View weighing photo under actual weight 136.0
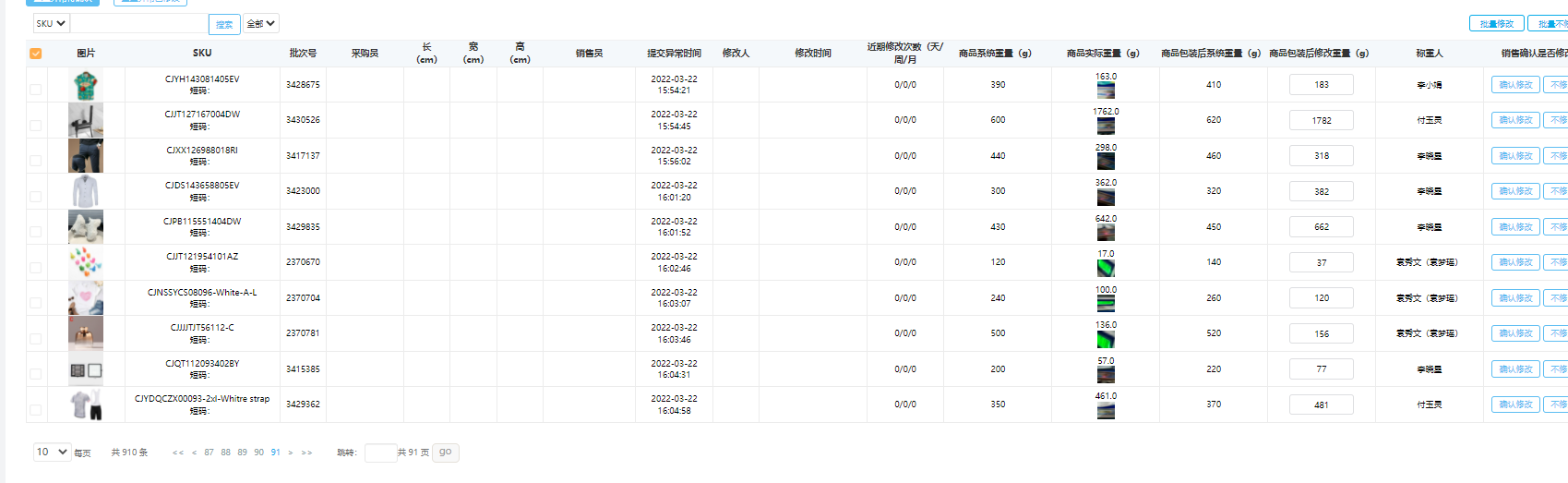The height and width of the screenshot is (483, 1568). click(1106, 339)
